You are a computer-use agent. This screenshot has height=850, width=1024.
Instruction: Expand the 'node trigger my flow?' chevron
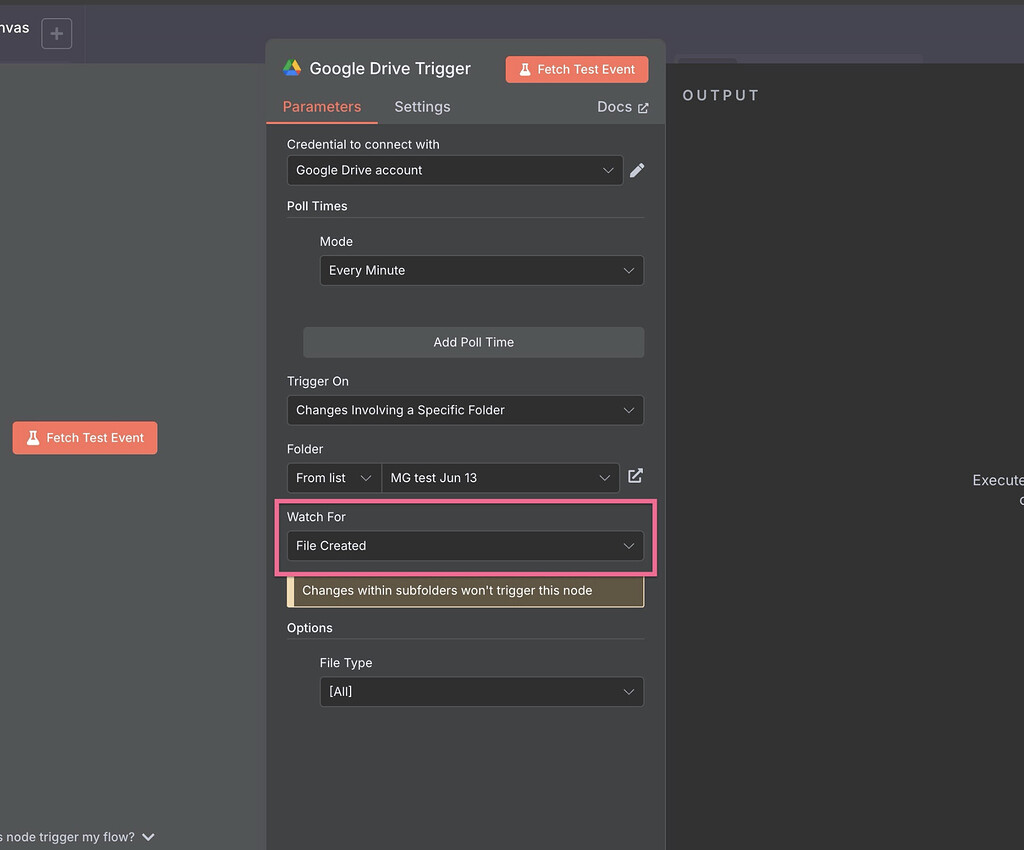148,836
